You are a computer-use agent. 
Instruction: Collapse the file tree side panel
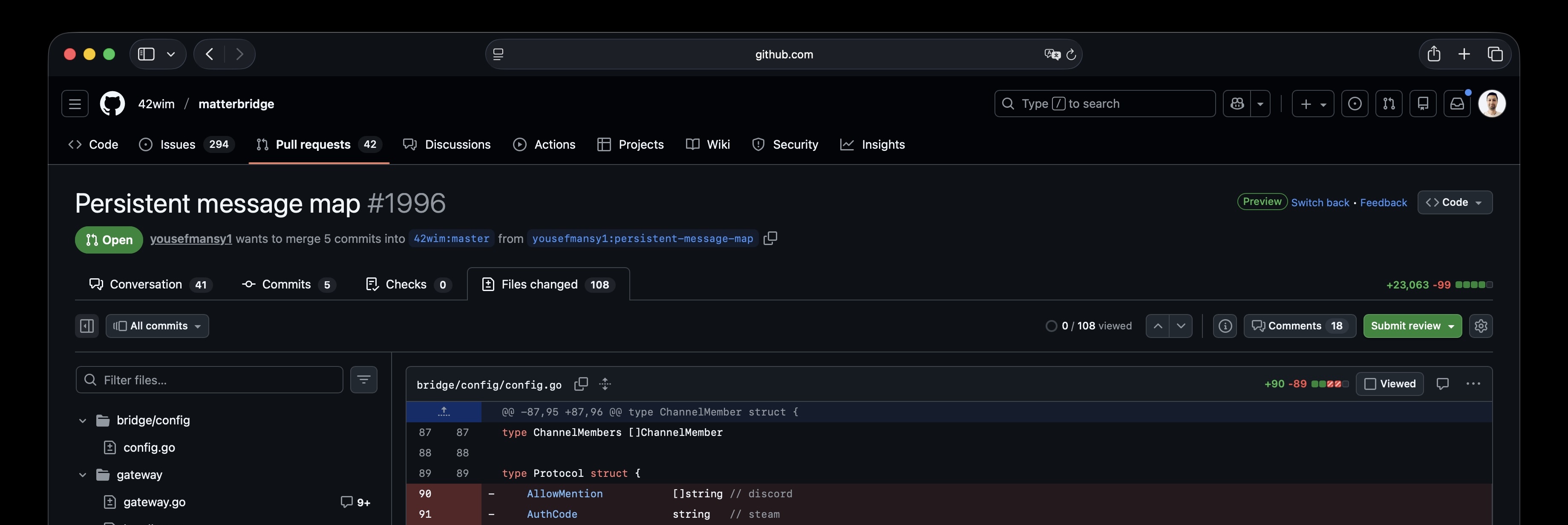[x=87, y=326]
